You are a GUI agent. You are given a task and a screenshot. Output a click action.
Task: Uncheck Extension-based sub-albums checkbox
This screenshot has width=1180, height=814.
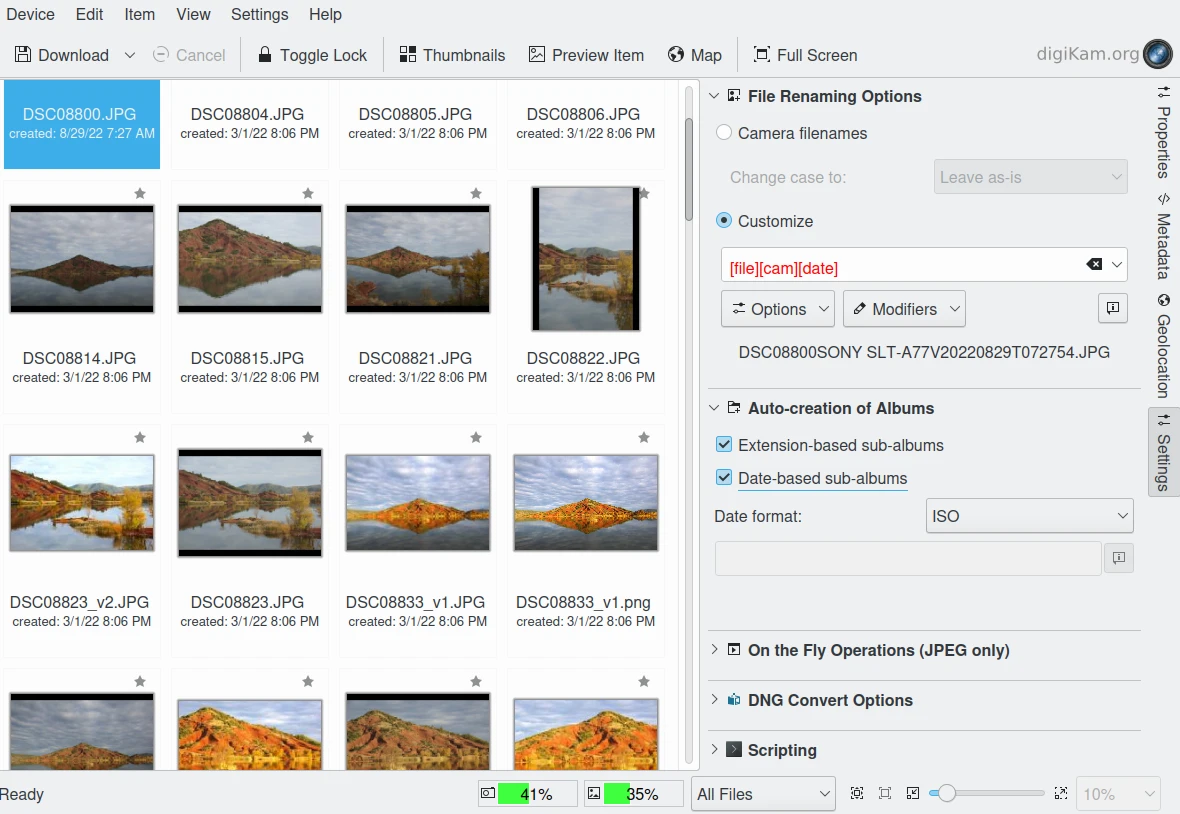pos(725,445)
